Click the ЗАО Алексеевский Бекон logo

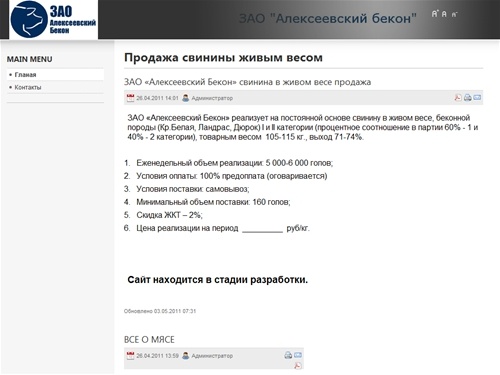click(53, 19)
